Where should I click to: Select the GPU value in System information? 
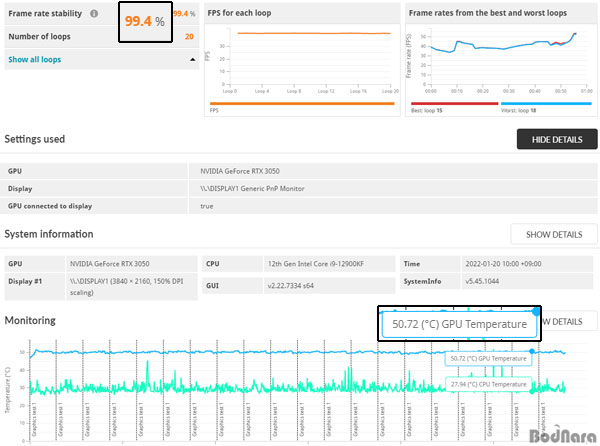(109, 264)
